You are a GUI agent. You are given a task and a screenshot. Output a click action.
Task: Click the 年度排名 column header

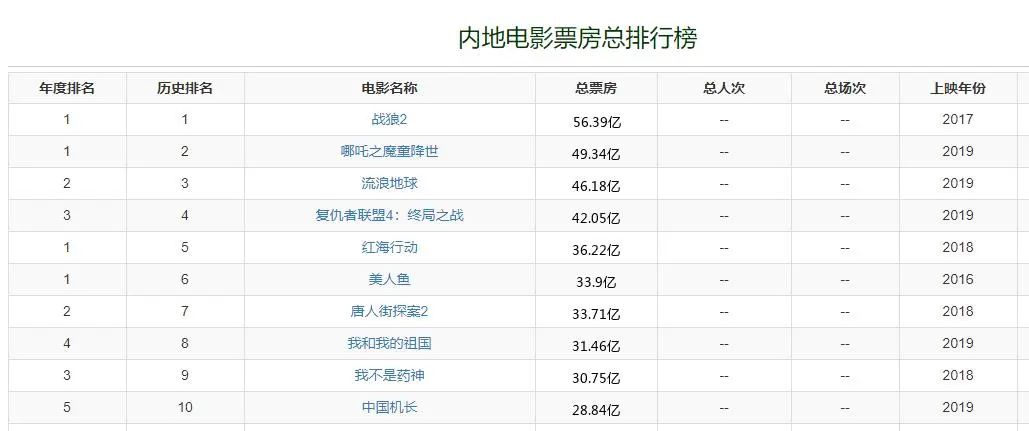(67, 89)
